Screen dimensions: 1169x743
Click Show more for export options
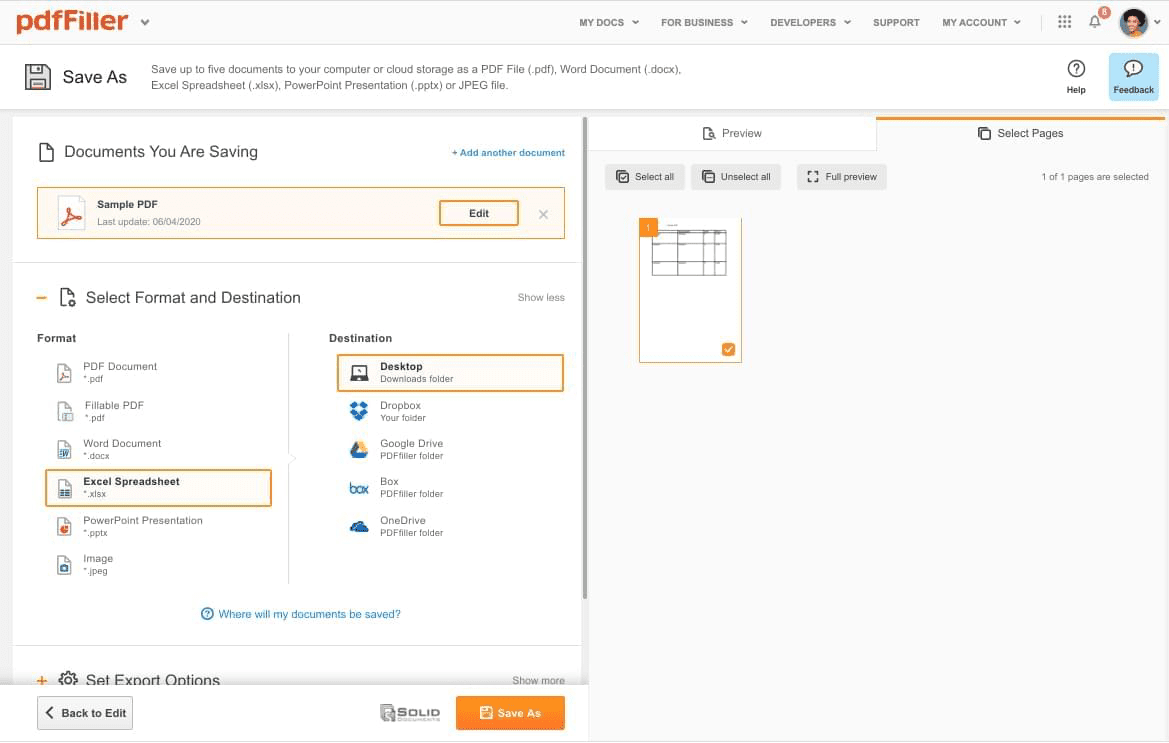pyautogui.click(x=538, y=680)
